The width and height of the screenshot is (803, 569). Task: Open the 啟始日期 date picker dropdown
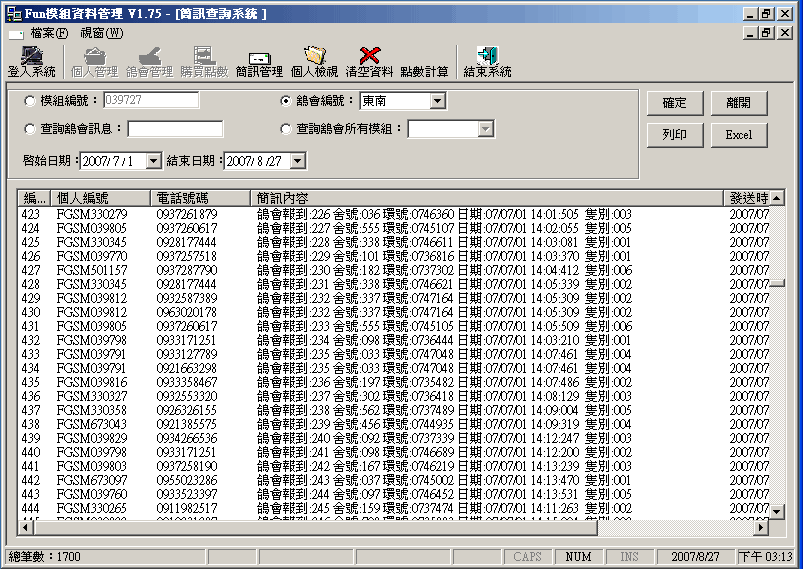(153, 161)
